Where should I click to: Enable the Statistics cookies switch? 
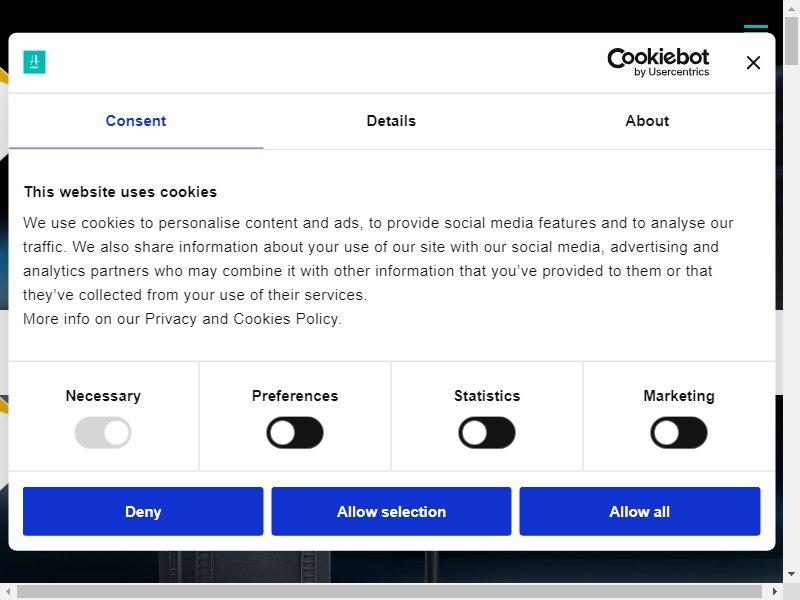[487, 433]
